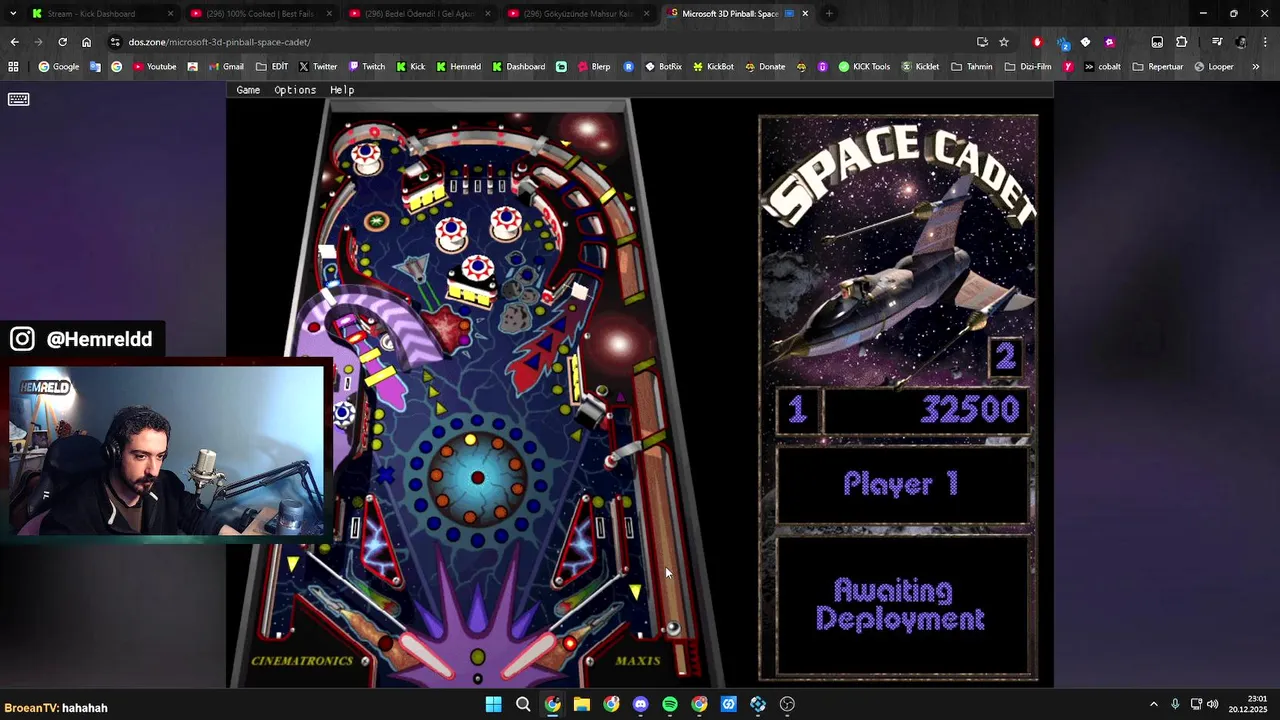Expand the Dizi-Film bookmark folder
Viewport: 1280px width, 720px height.
click(x=1028, y=67)
